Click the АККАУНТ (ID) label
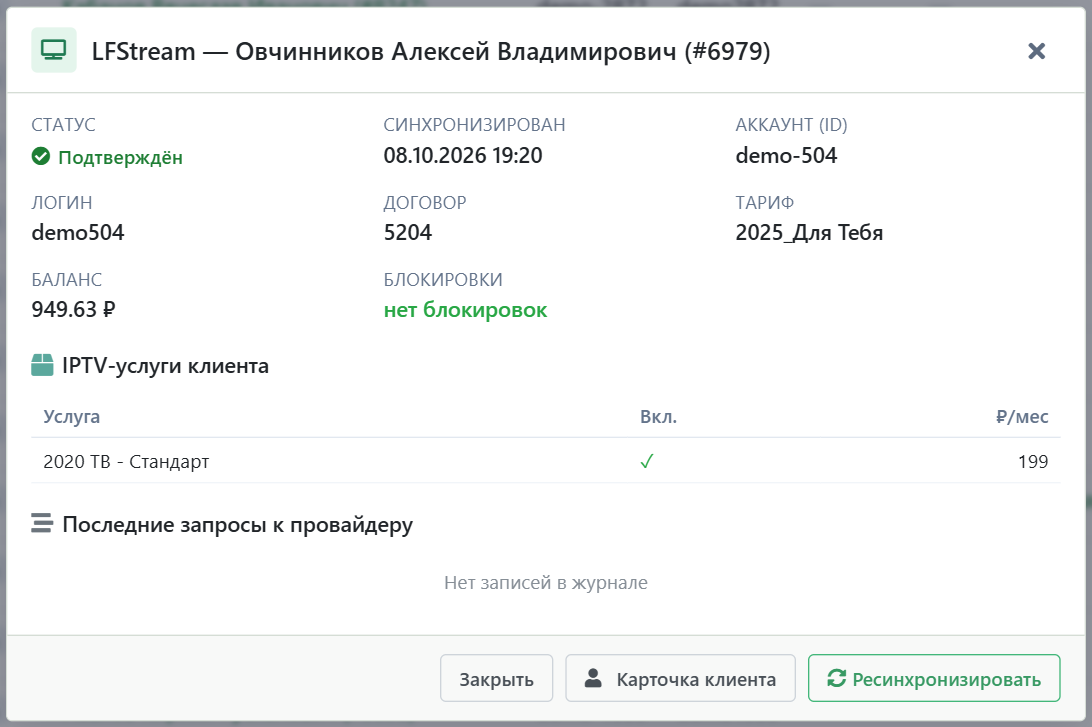 791,125
